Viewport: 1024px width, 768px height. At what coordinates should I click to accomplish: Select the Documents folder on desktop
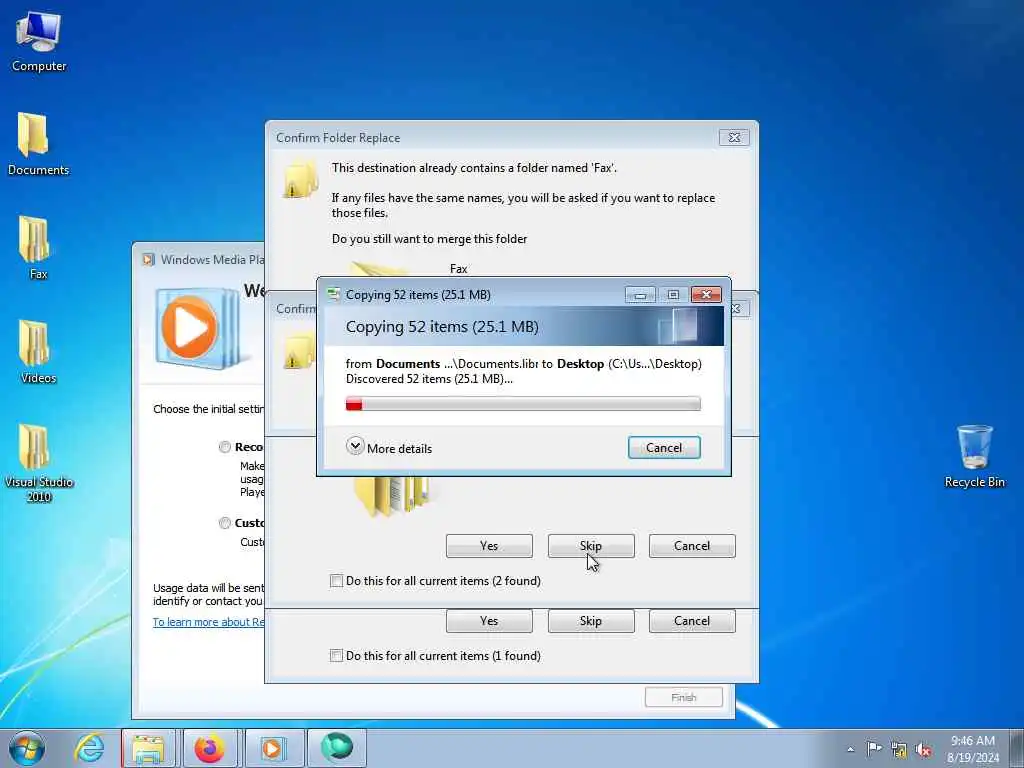(x=38, y=145)
